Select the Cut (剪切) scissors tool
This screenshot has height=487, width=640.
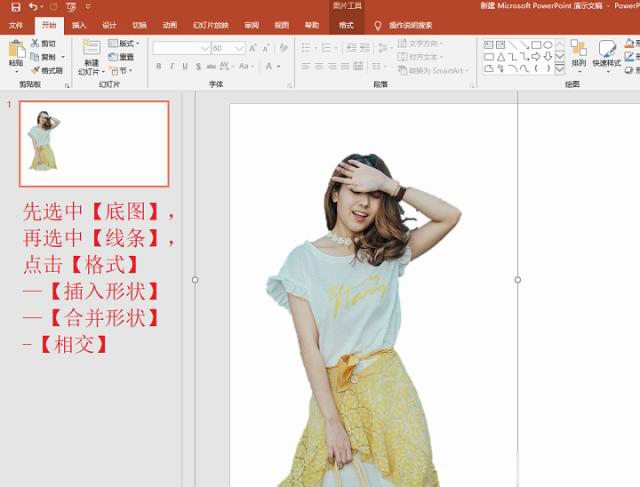point(43,44)
